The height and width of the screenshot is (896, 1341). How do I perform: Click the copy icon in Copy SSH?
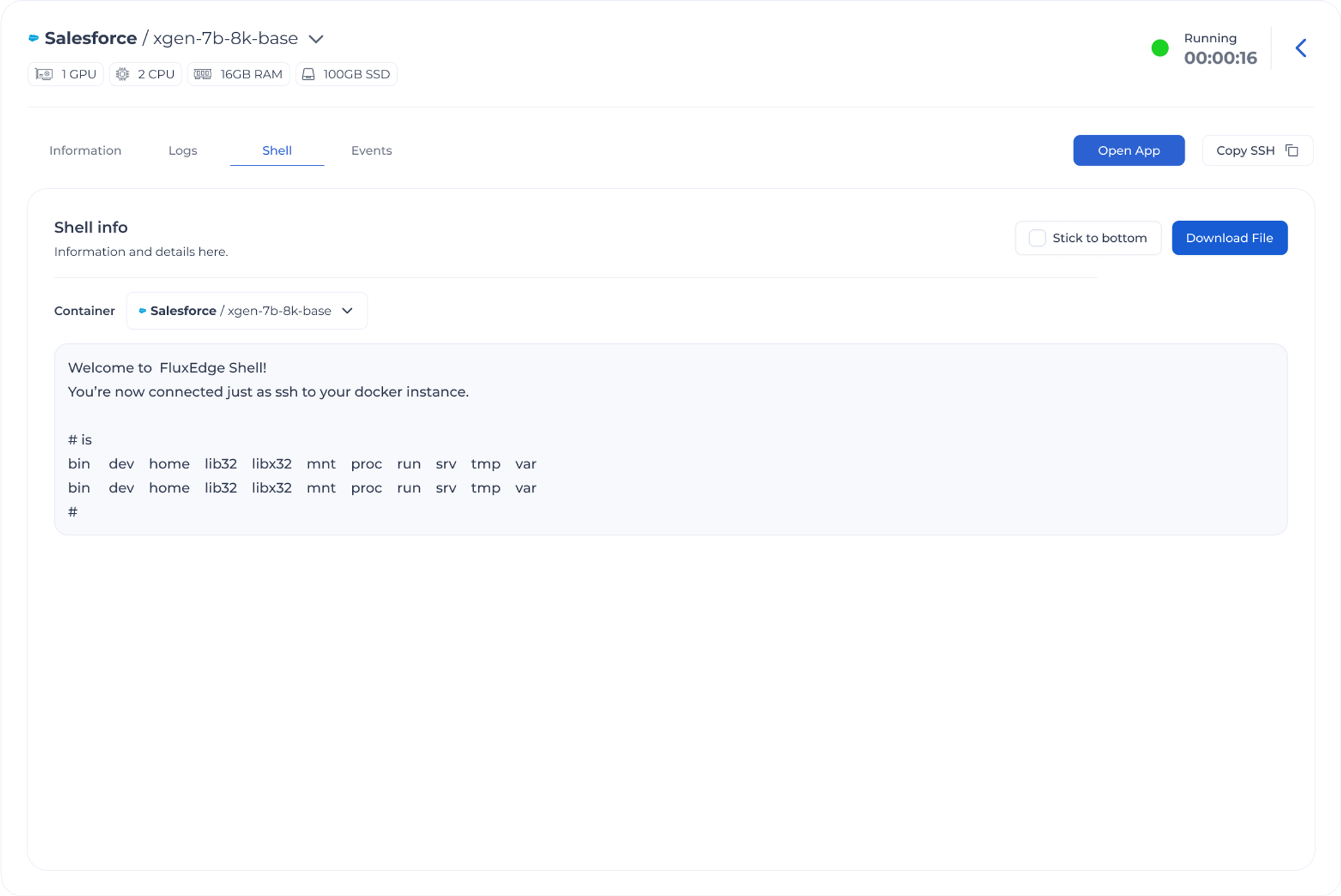[x=1292, y=151]
